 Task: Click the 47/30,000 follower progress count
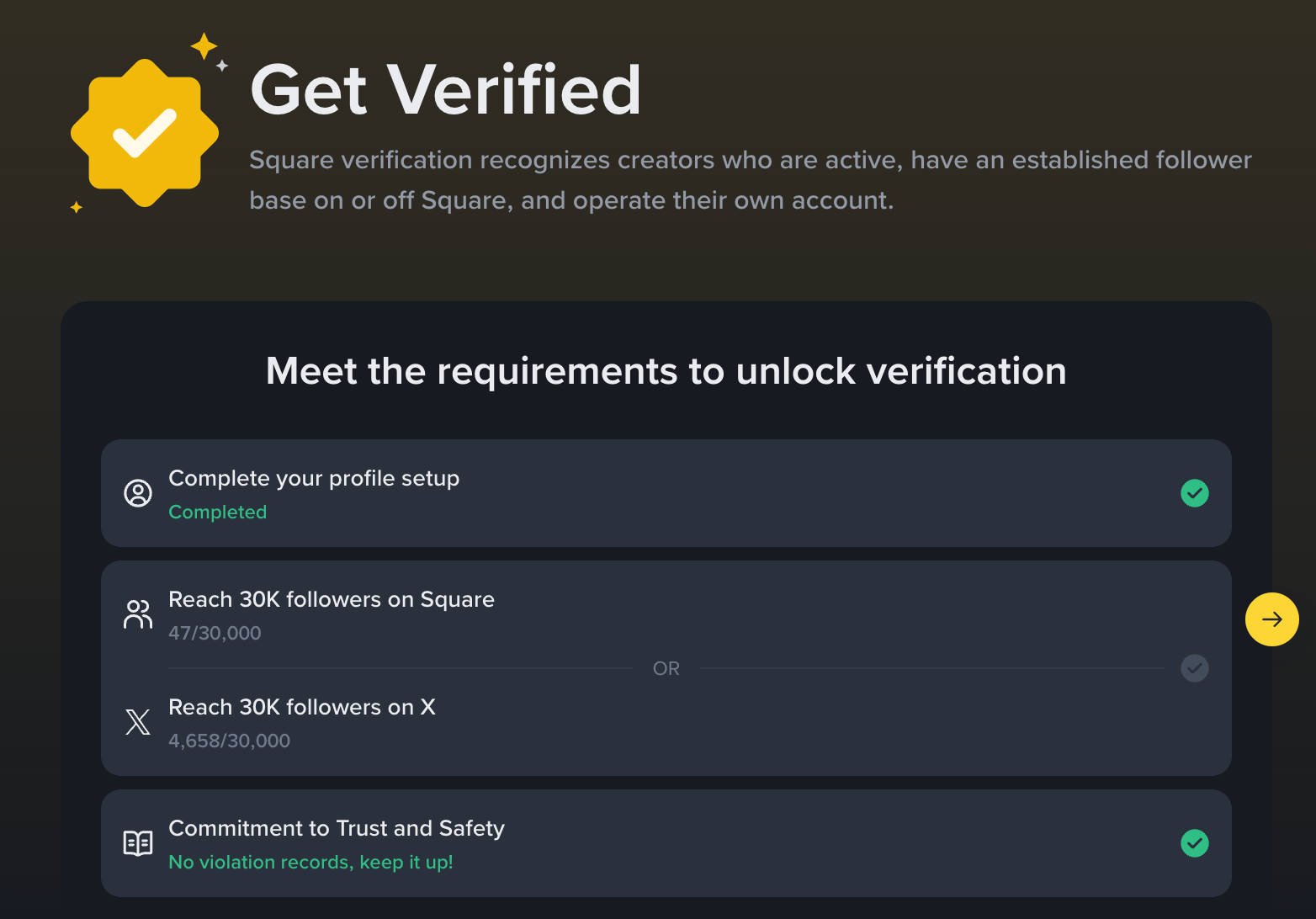215,633
